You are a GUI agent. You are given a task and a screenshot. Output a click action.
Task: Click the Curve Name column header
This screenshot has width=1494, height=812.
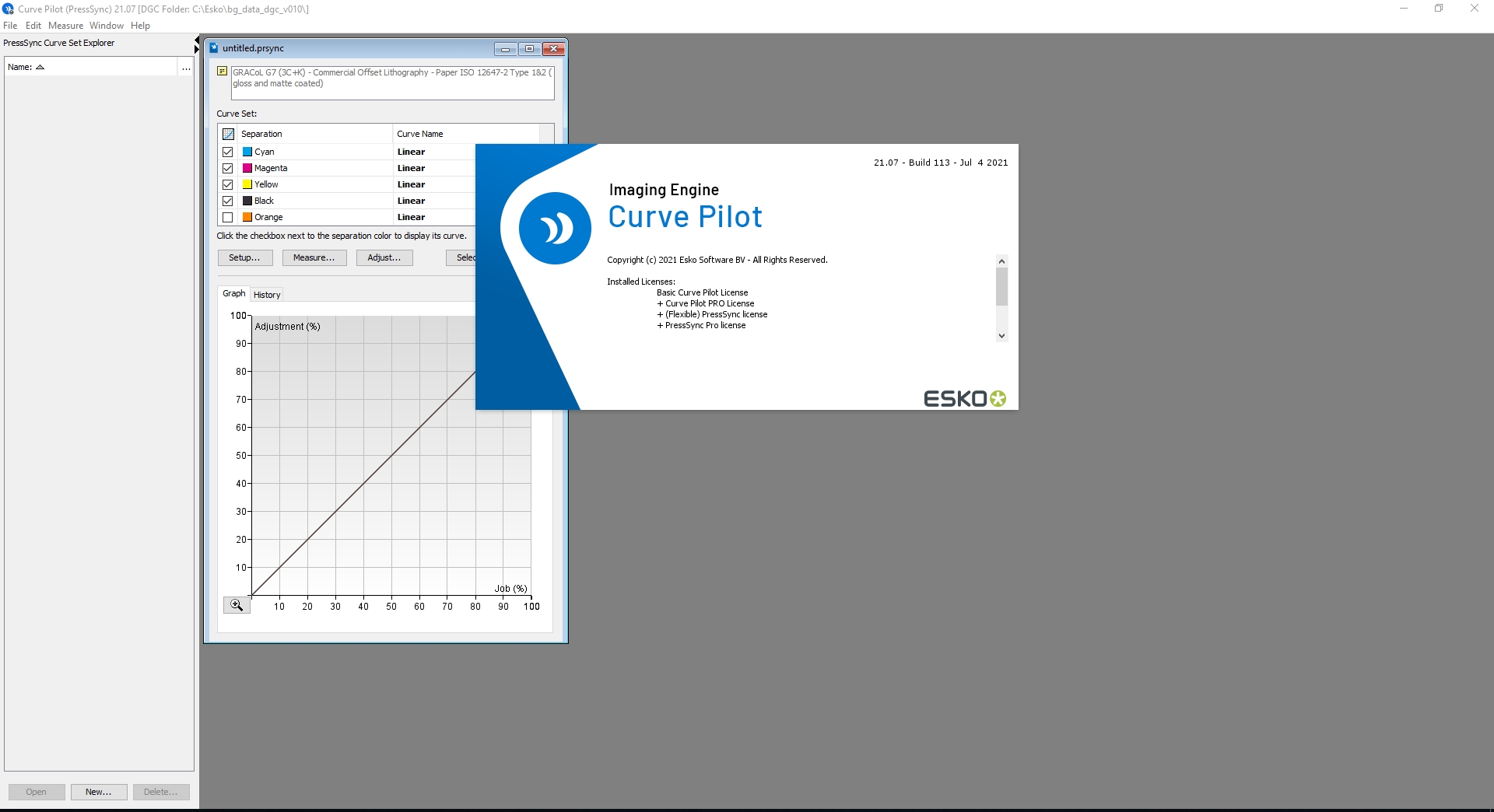466,134
